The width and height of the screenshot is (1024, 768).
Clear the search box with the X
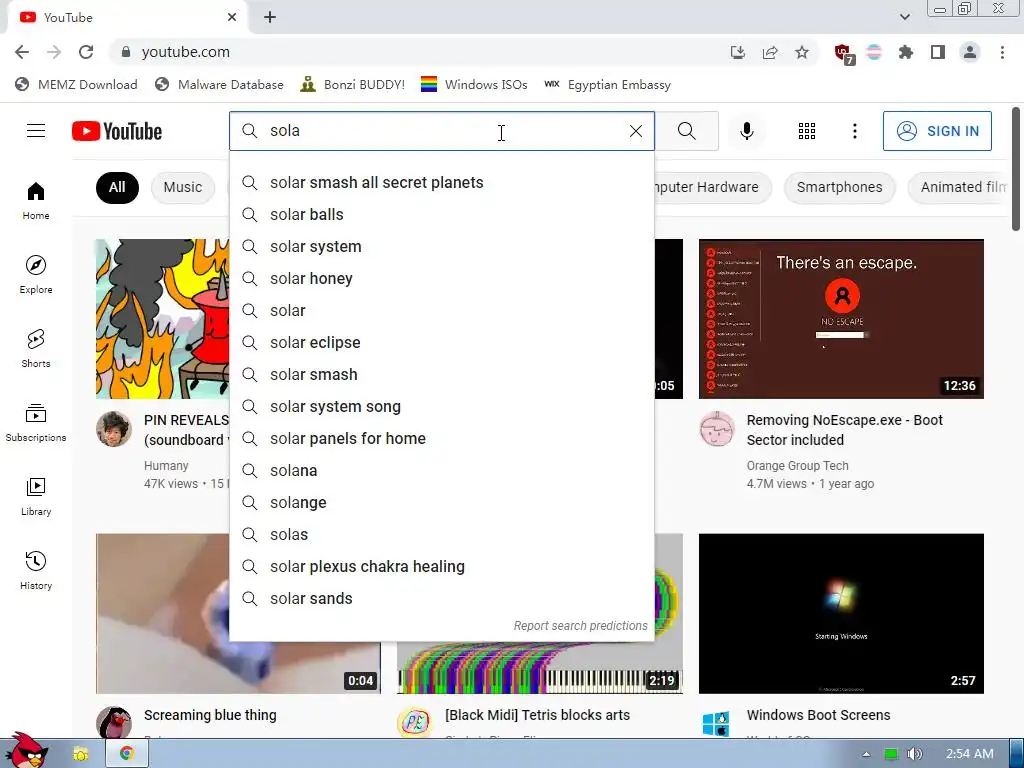635,131
